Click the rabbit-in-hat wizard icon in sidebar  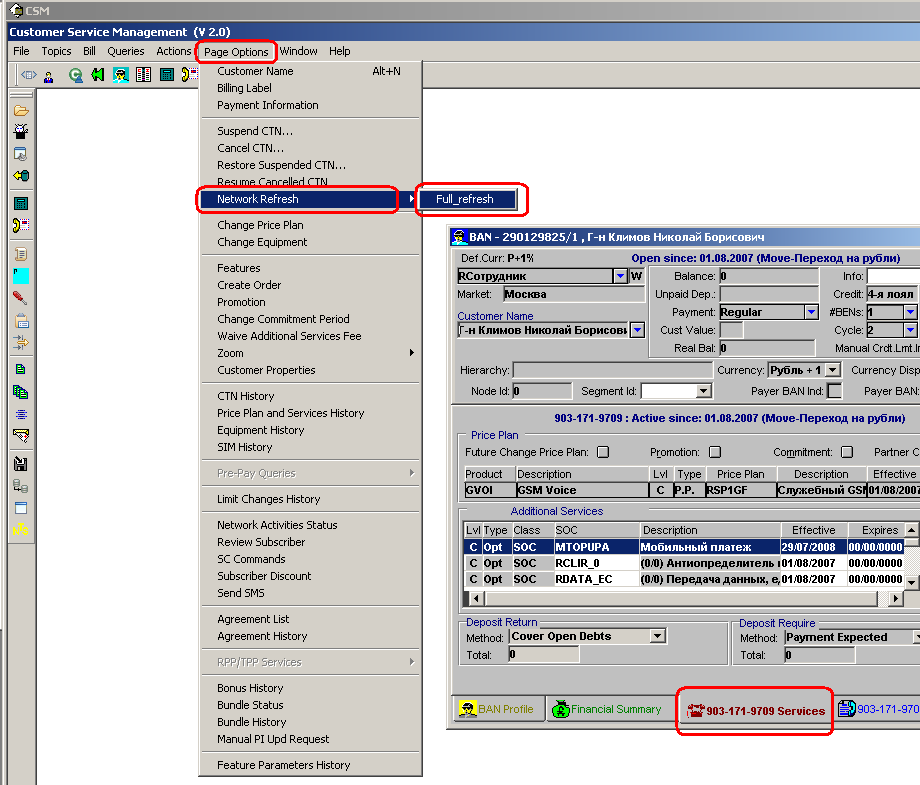21,131
